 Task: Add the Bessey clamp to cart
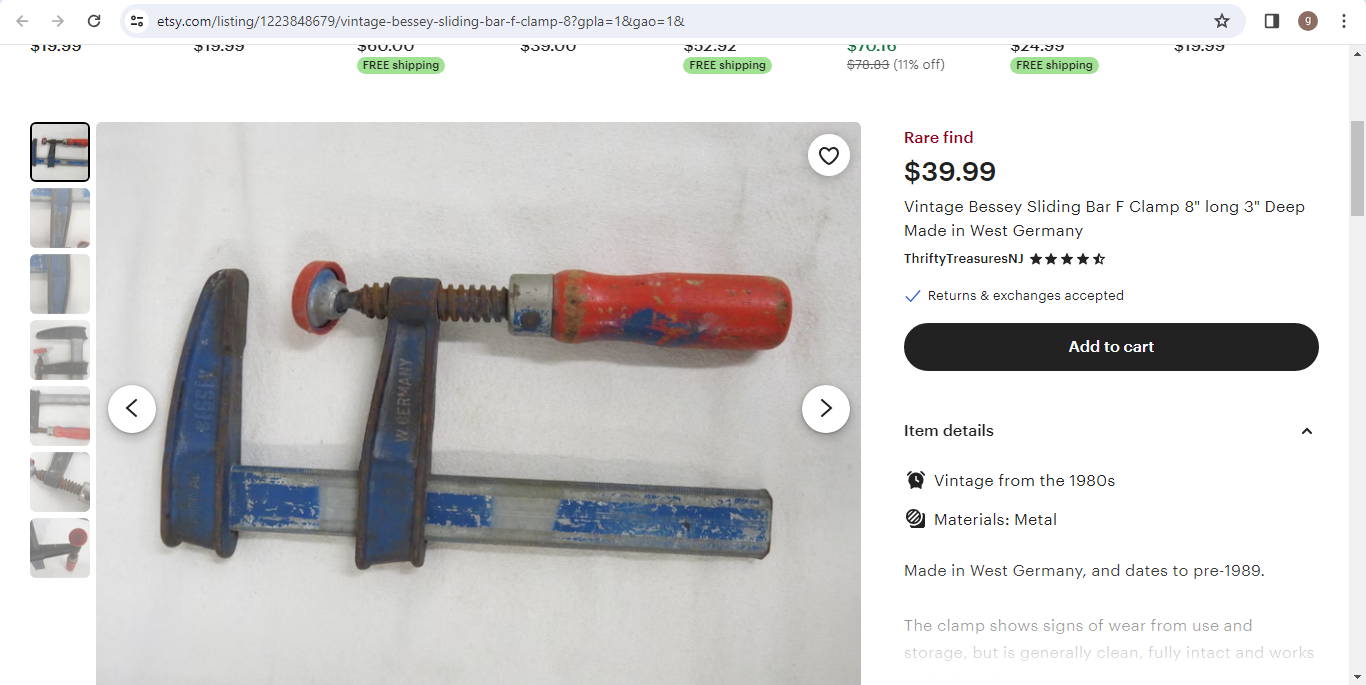pyautogui.click(x=1111, y=347)
